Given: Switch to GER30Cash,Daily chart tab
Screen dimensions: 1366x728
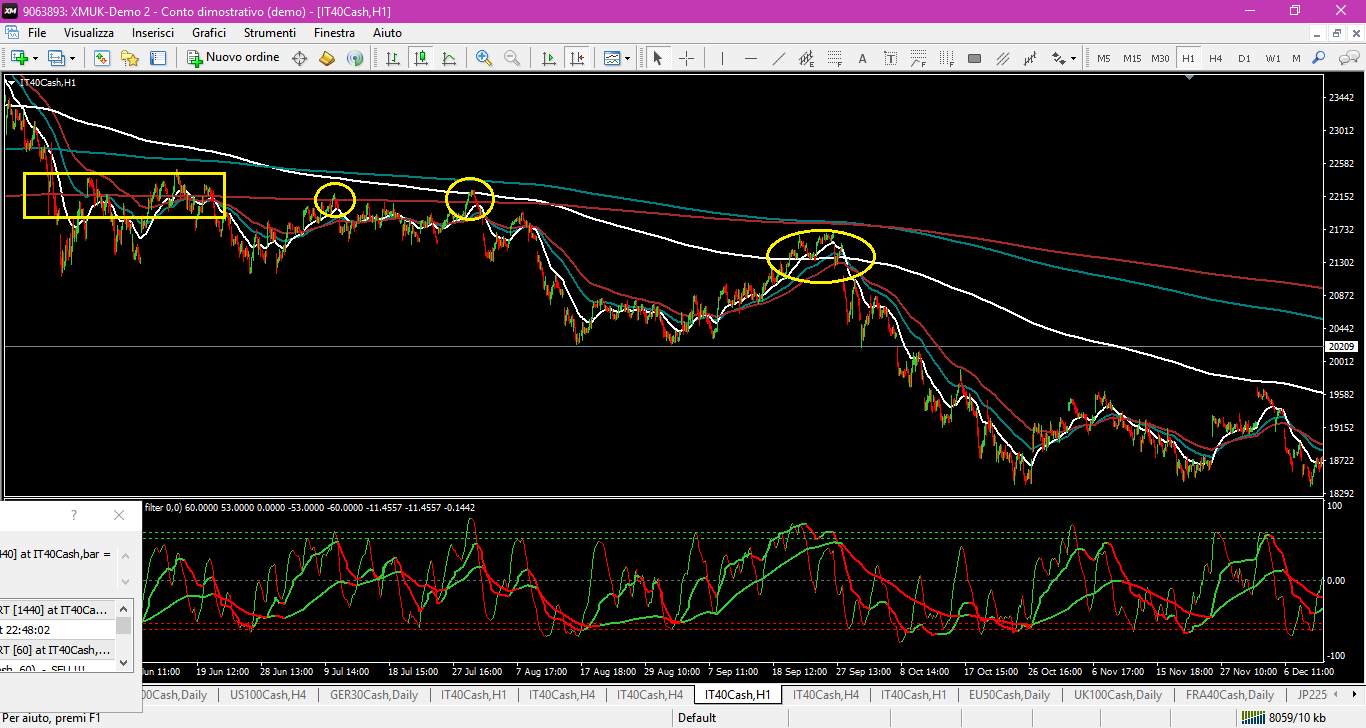Looking at the screenshot, I should click(373, 694).
